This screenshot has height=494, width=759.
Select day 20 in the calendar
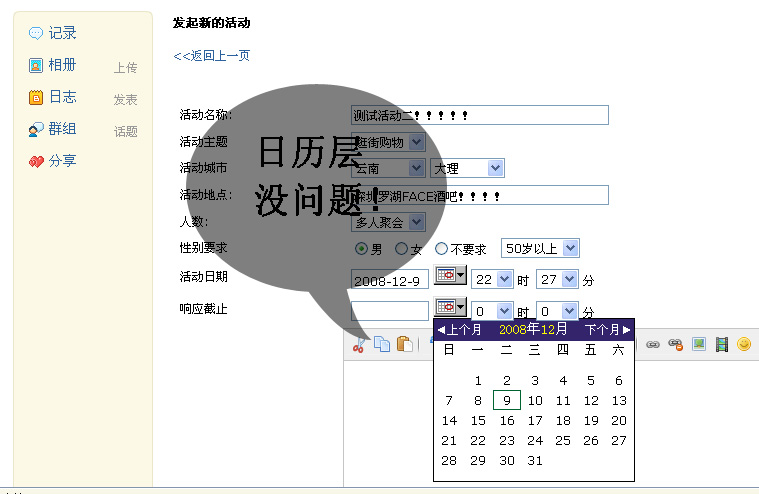click(619, 420)
